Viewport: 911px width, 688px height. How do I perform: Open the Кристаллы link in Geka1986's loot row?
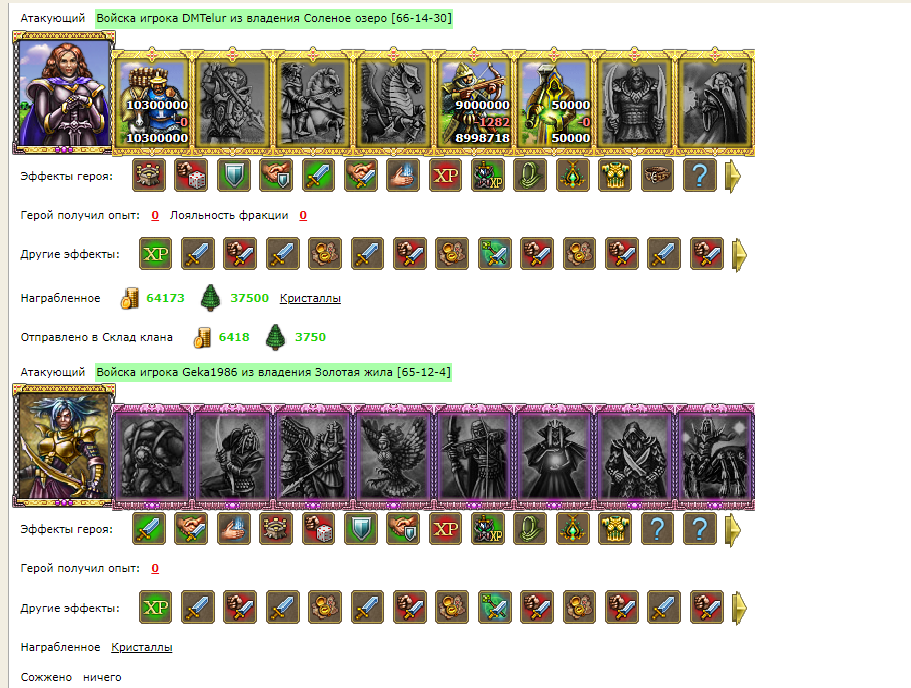tap(142, 647)
